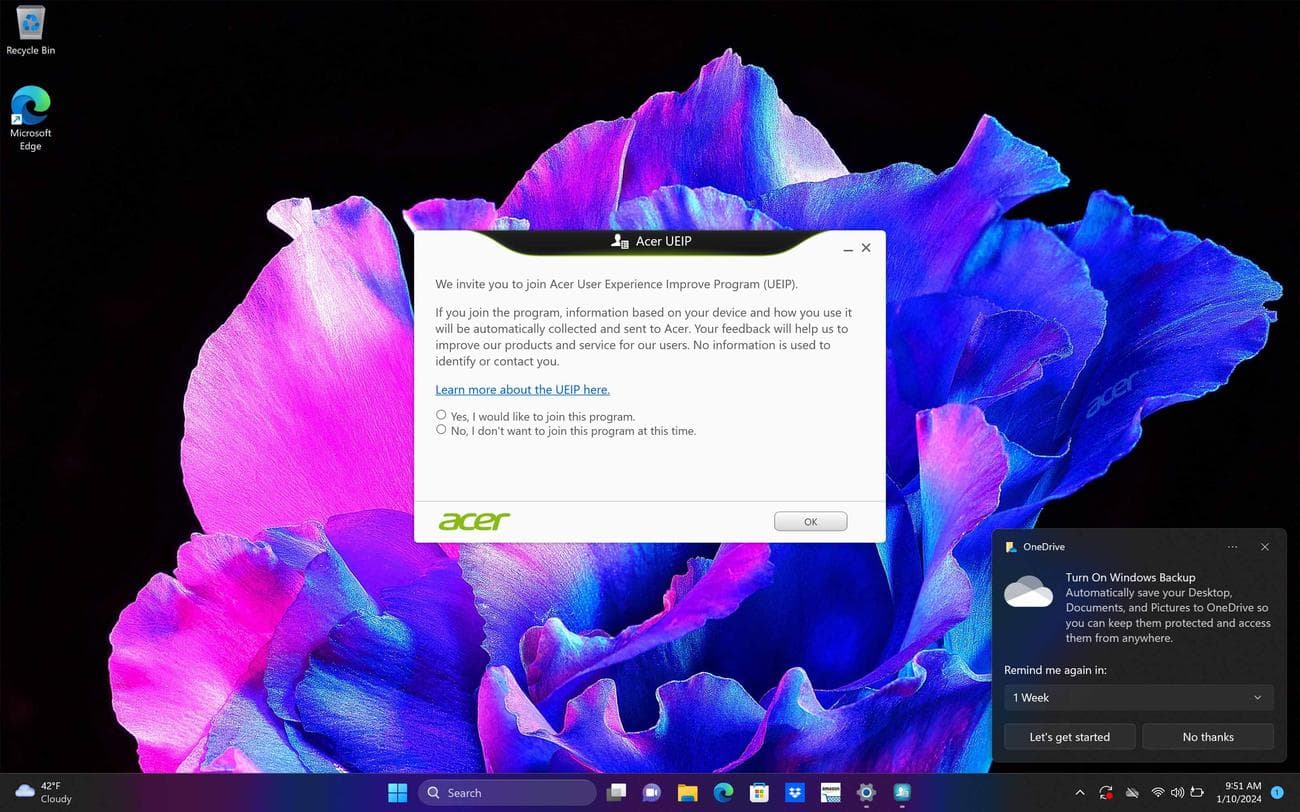Open Microsoft Edge from the taskbar
The width and height of the screenshot is (1300, 812).
pyautogui.click(x=722, y=792)
